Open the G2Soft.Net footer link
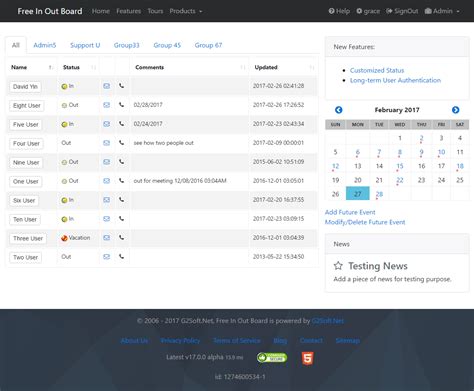The height and width of the screenshot is (391, 474). (x=328, y=321)
